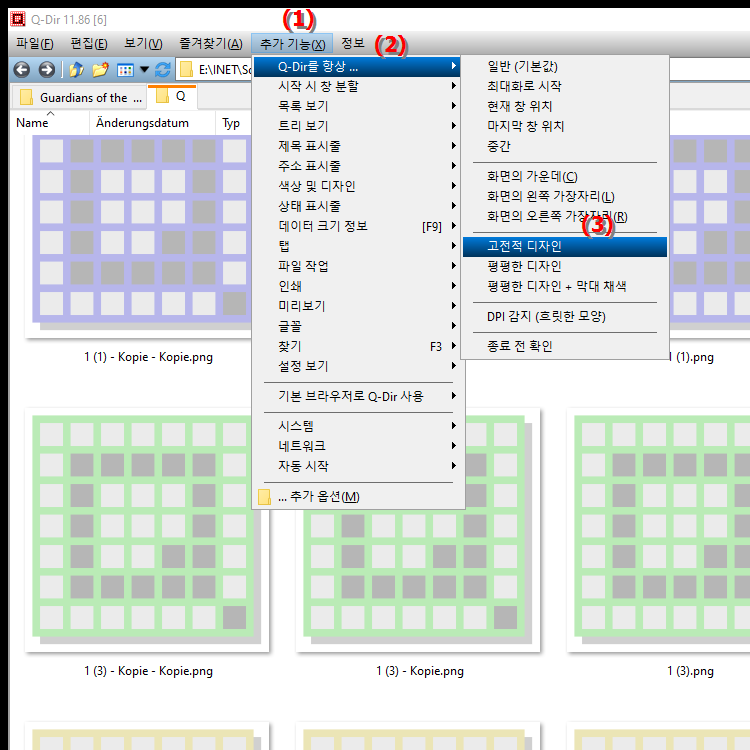Expand the 목록 보기 submenu
Image resolution: width=750 pixels, height=750 pixels.
click(x=357, y=106)
